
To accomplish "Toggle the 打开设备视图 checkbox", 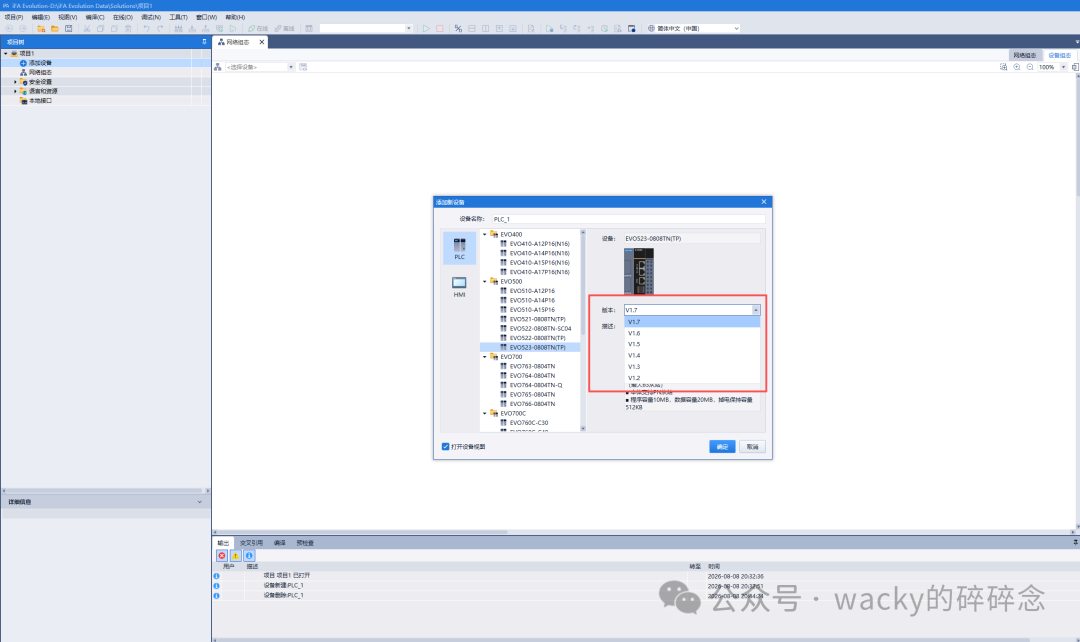I will pos(446,446).
